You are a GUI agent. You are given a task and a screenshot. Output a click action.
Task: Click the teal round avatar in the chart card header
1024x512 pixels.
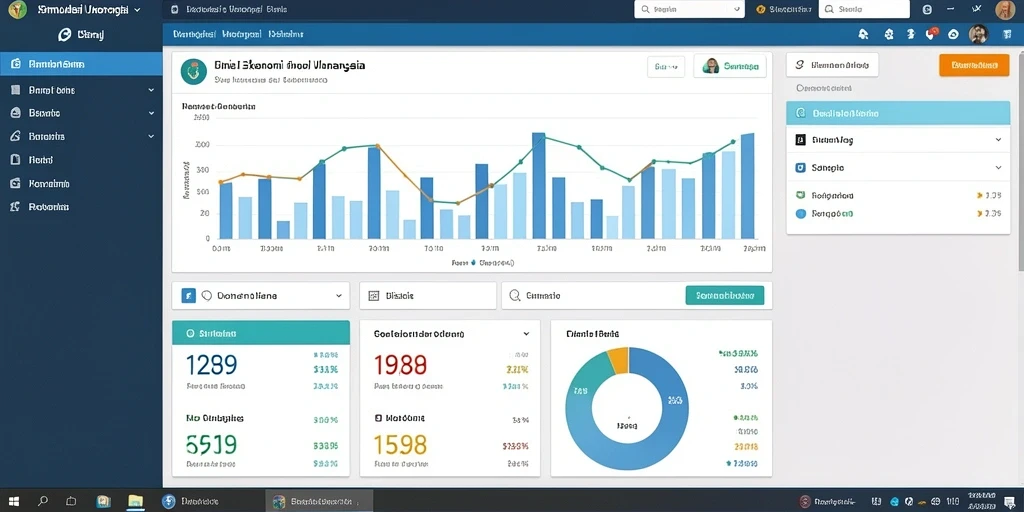pyautogui.click(x=193, y=71)
